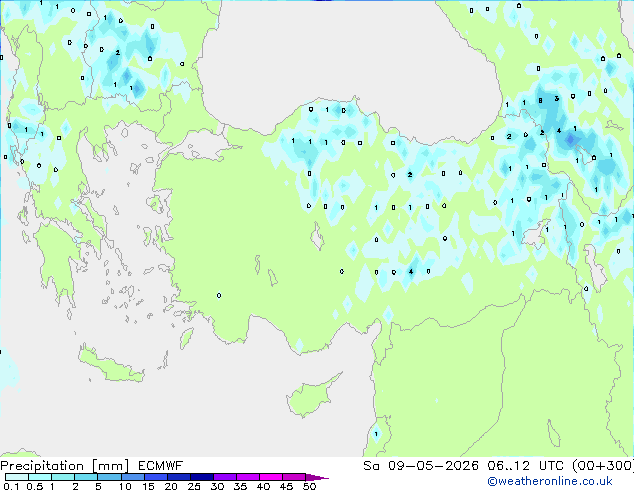This screenshot has width=634, height=490.
Task: Click the '15' legend scale label
Action: (x=148, y=486)
